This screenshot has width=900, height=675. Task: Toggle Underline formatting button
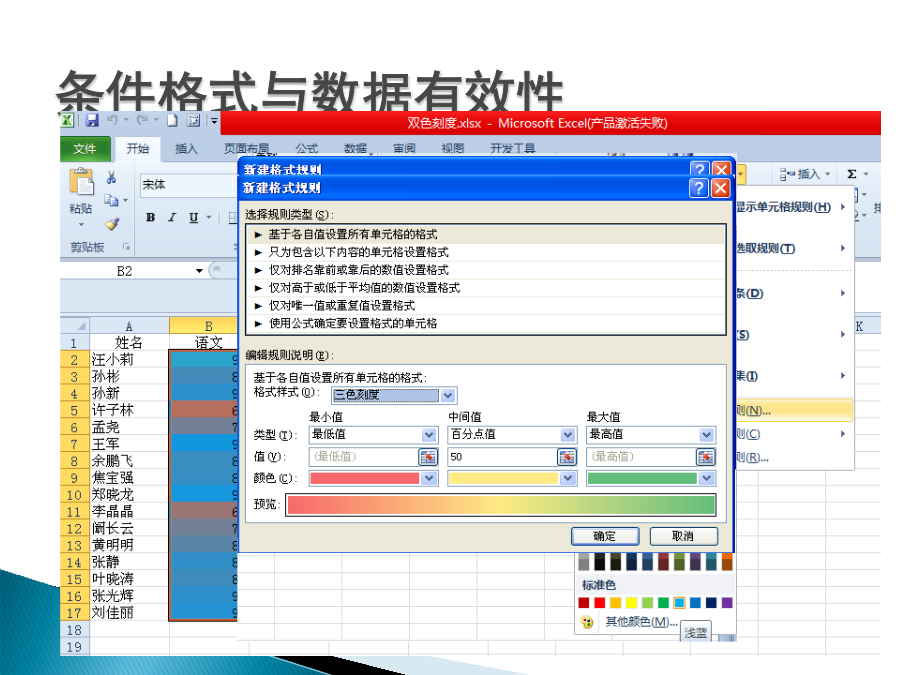tap(192, 217)
